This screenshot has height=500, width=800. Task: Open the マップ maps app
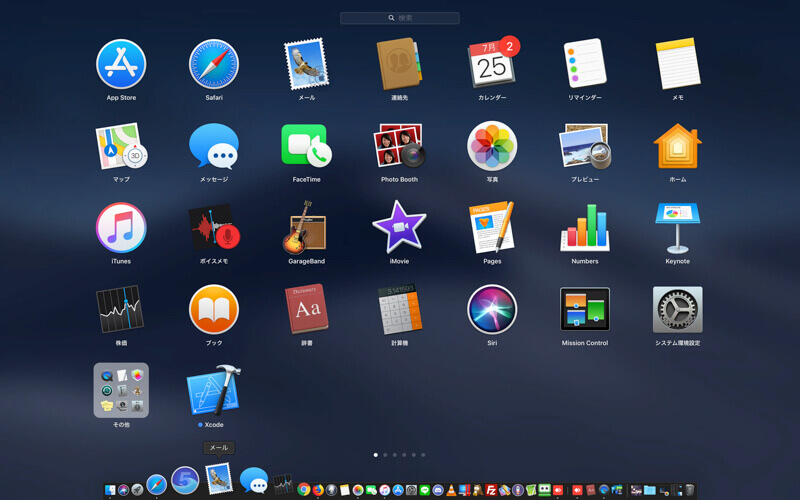click(x=121, y=146)
